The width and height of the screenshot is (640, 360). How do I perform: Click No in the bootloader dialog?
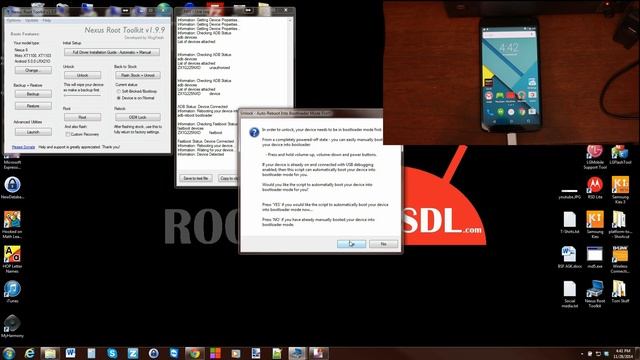coord(383,244)
